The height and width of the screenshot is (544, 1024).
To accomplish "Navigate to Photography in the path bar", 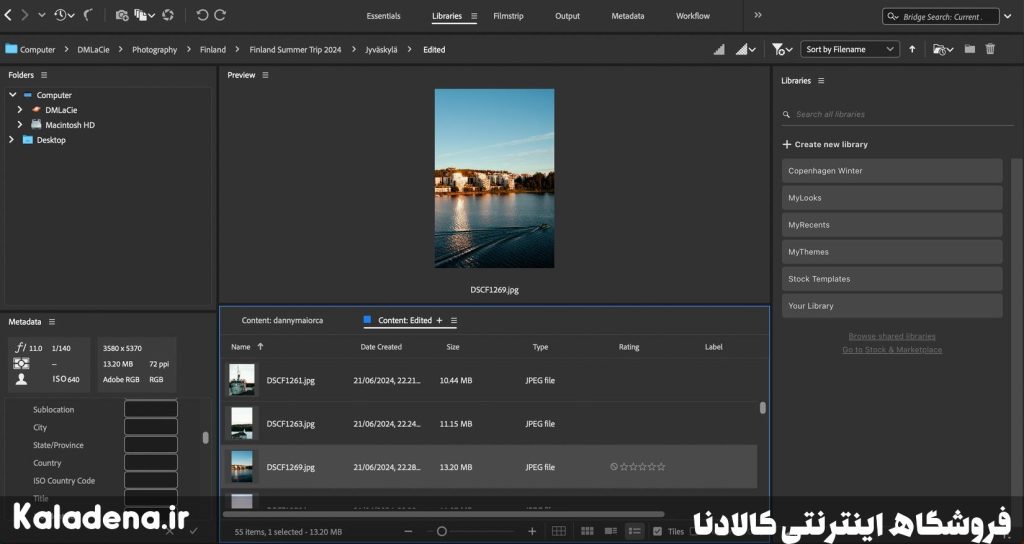I will click(x=154, y=50).
